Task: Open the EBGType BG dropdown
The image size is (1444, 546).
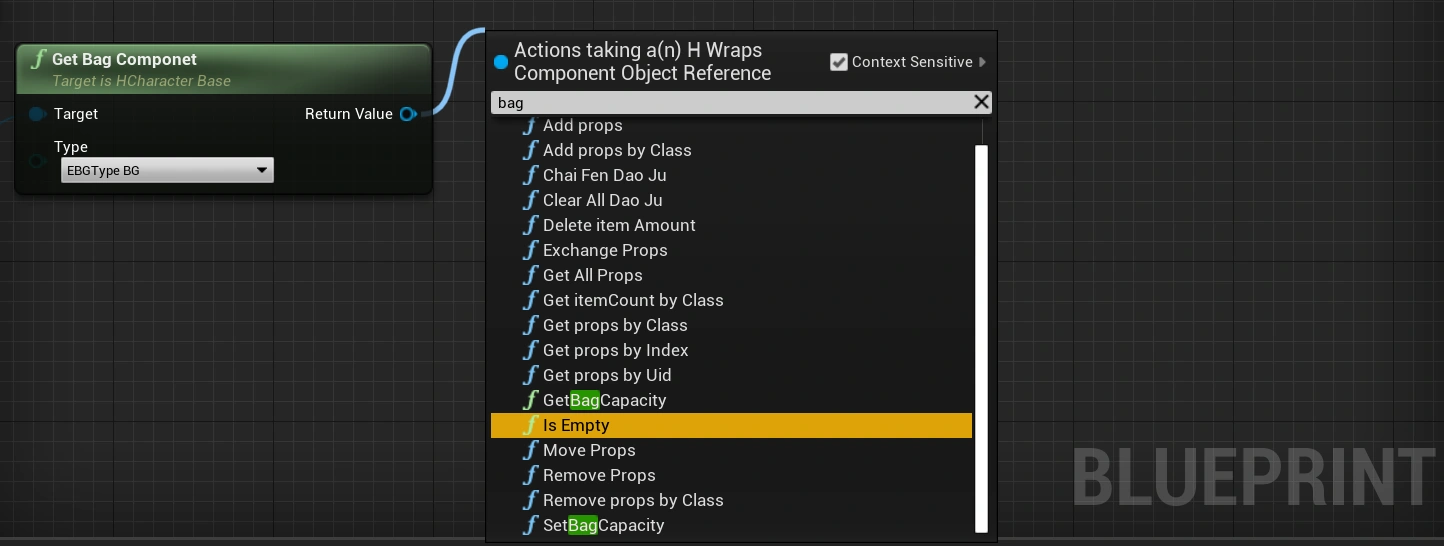Action: [x=167, y=171]
